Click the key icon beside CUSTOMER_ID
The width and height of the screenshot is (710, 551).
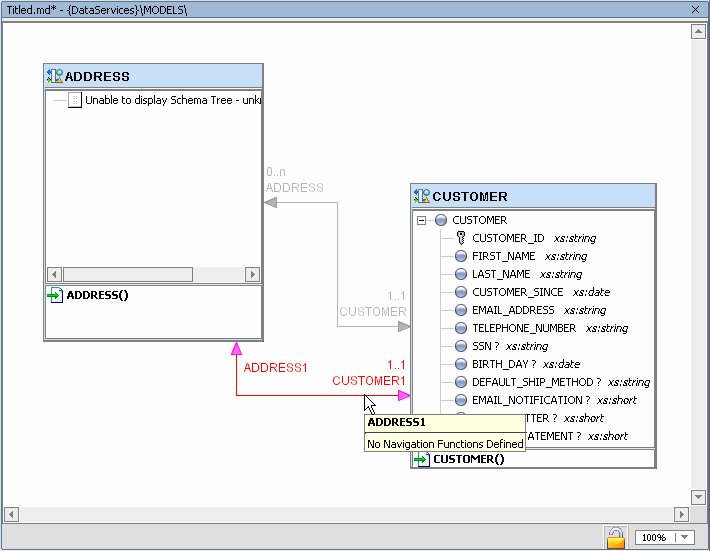tap(461, 238)
